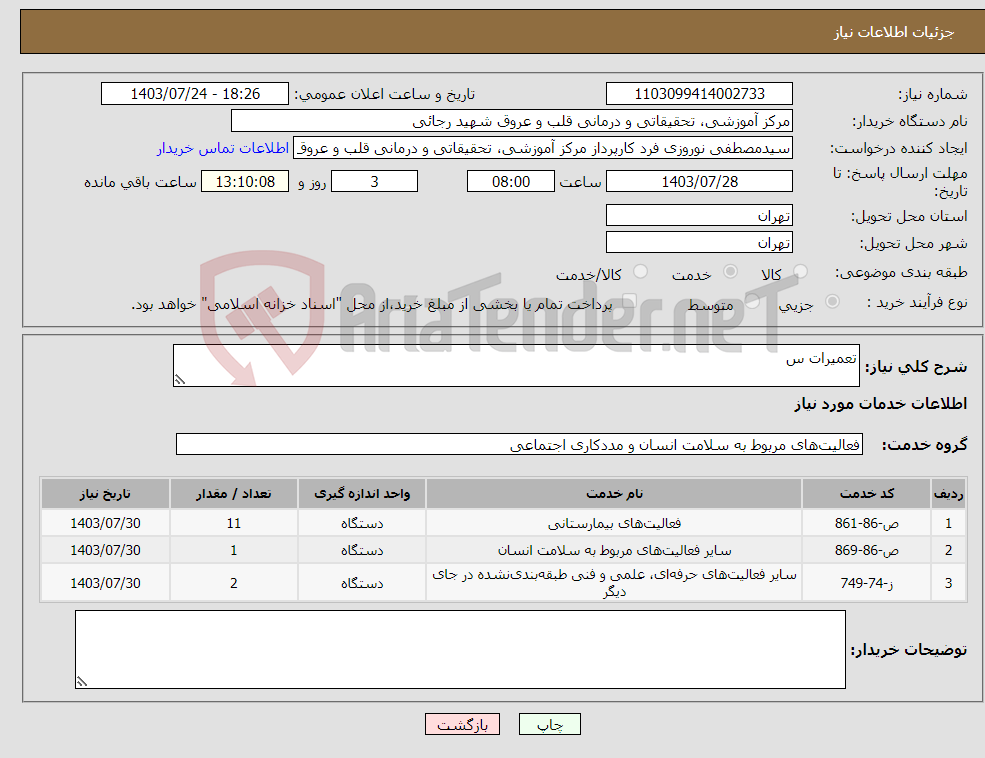Click service code ص-86-869

866,550
